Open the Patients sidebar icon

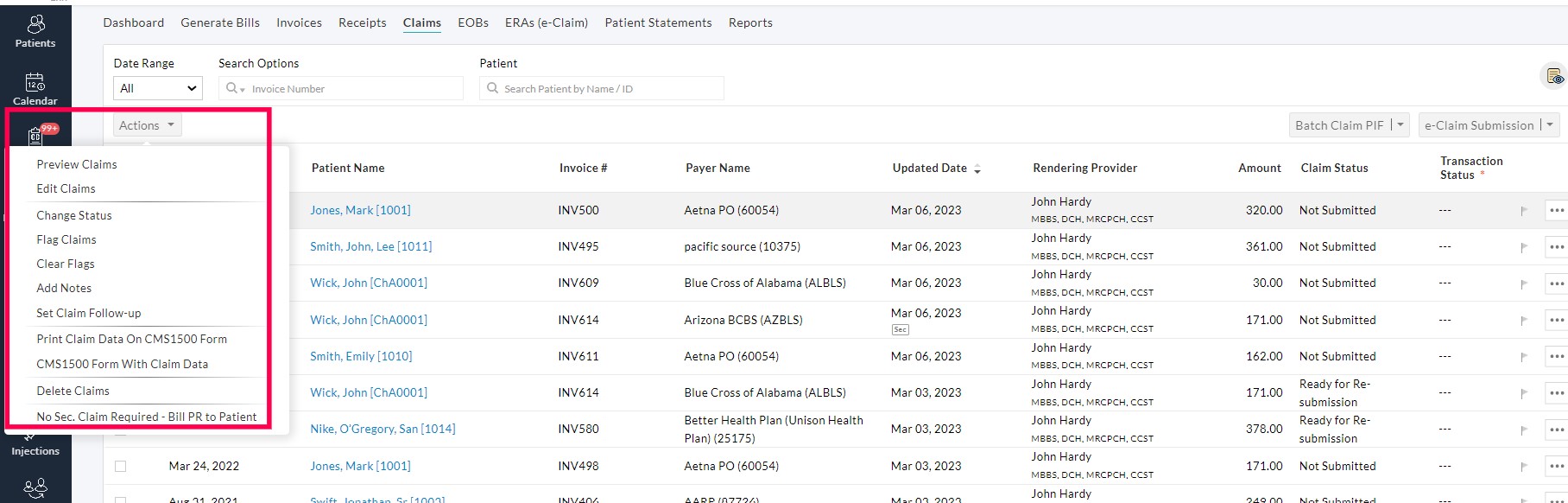click(35, 30)
